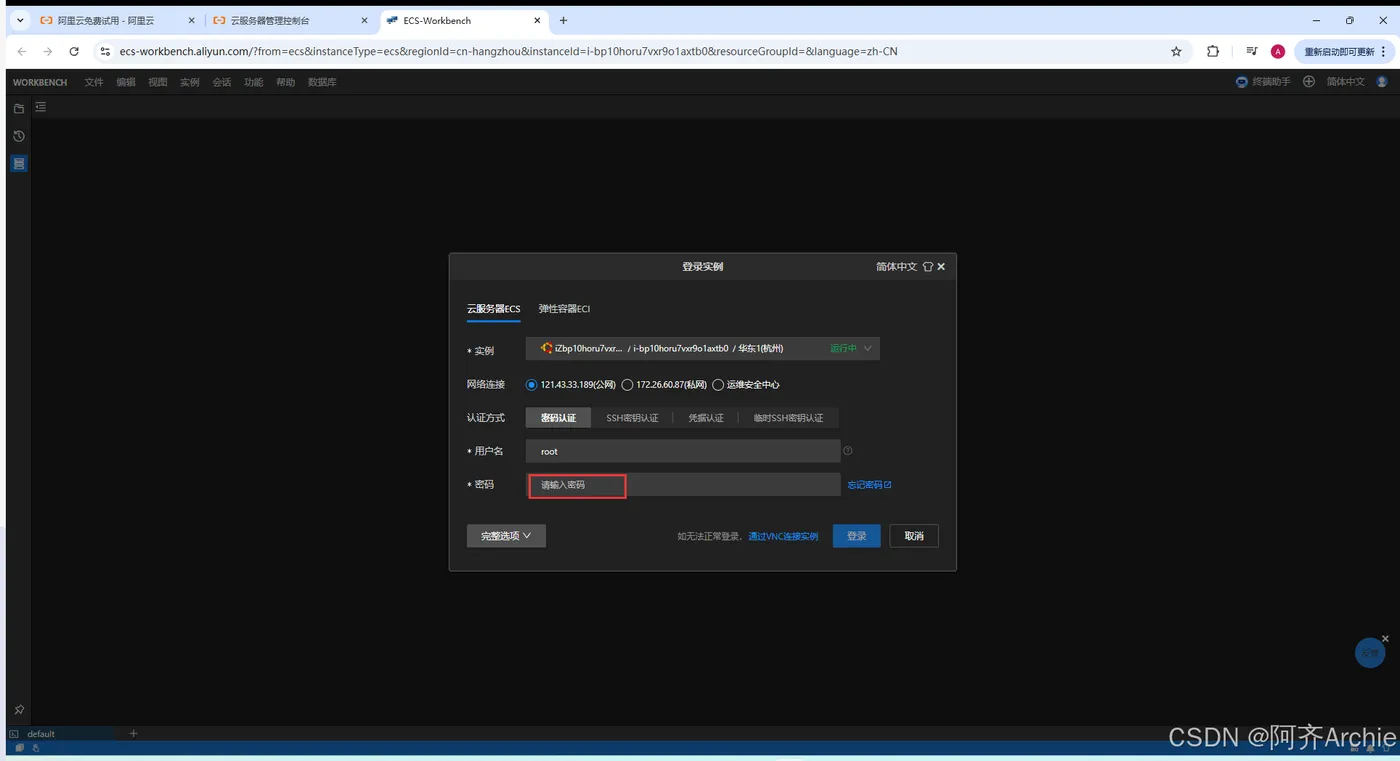Open the Chrome extensions puzzle icon

[1213, 51]
